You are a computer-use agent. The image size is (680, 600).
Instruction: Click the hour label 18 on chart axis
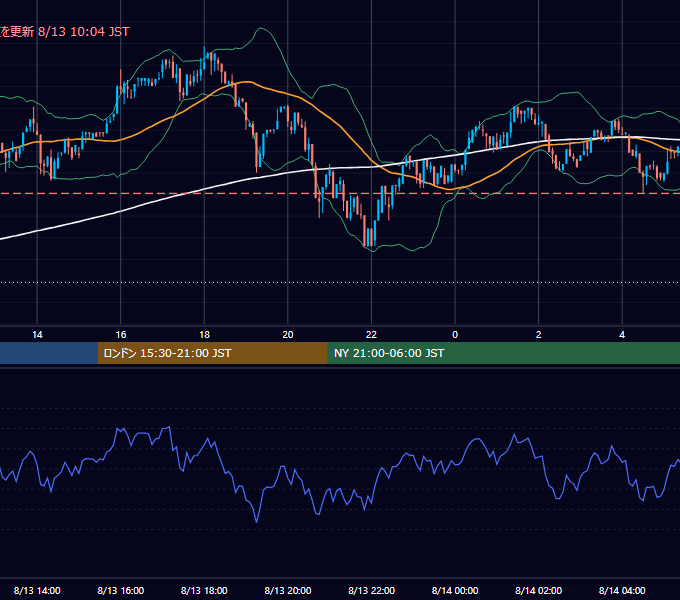[204, 335]
